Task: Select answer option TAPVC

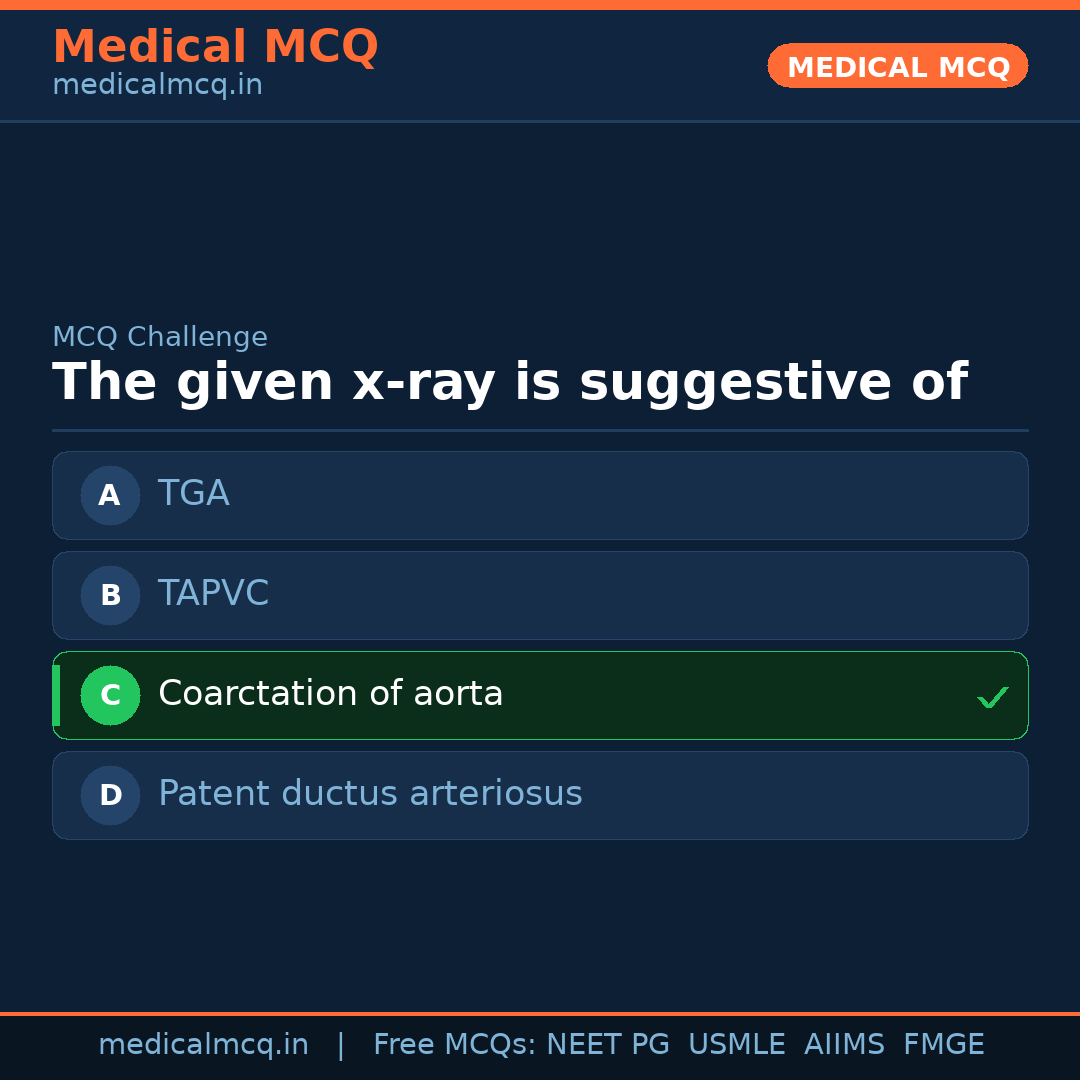Action: [540, 595]
